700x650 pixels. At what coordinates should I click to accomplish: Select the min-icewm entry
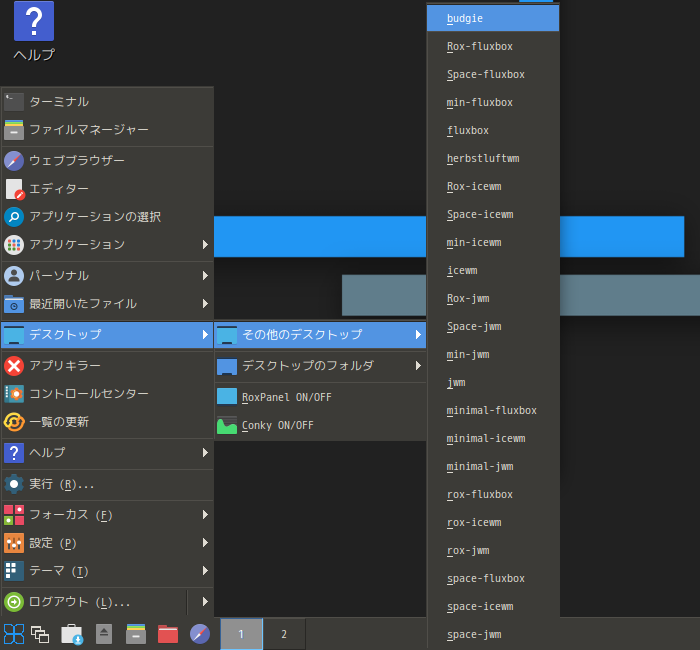click(493, 243)
